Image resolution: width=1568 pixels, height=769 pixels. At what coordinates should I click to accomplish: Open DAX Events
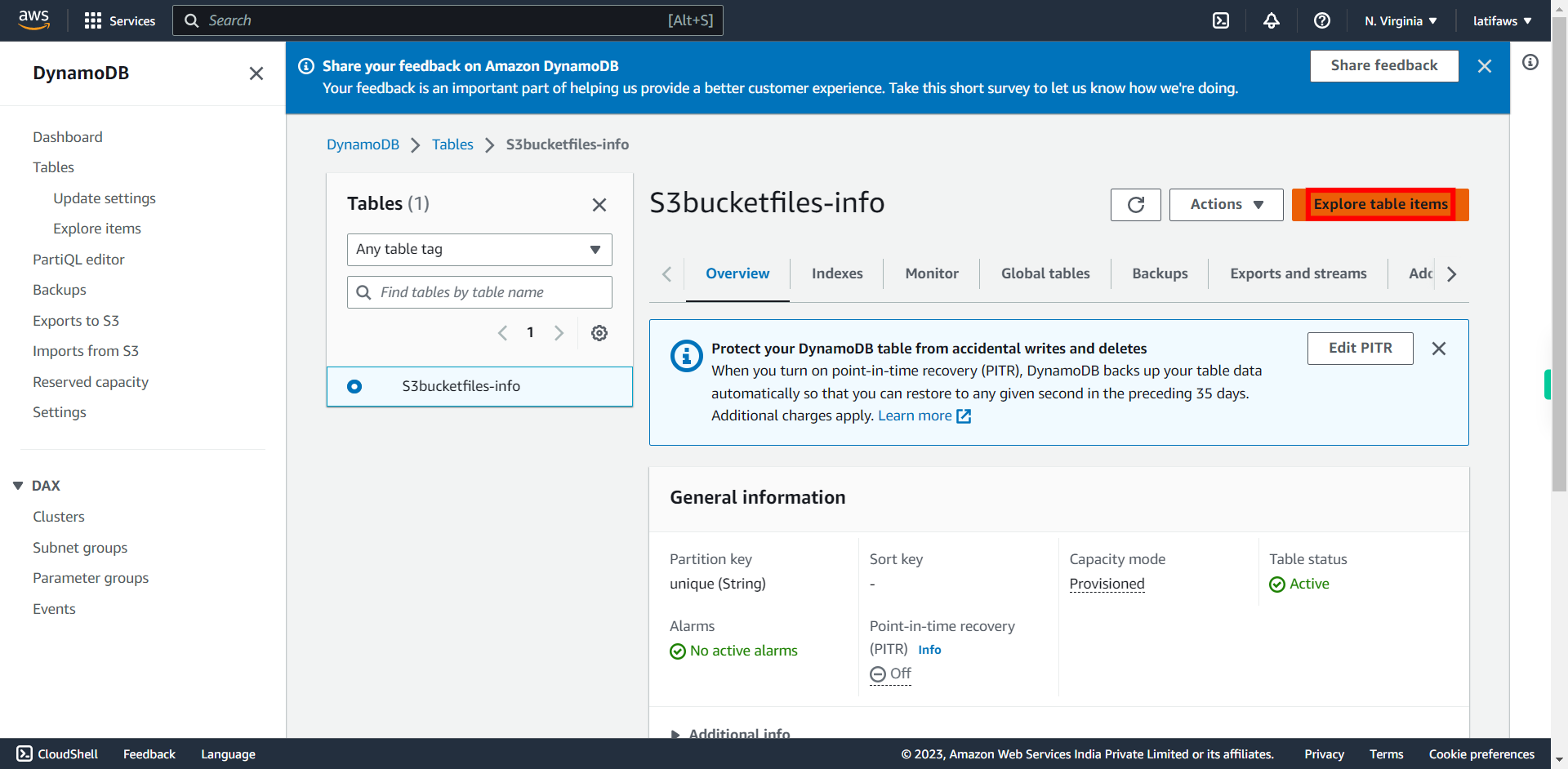[54, 609]
